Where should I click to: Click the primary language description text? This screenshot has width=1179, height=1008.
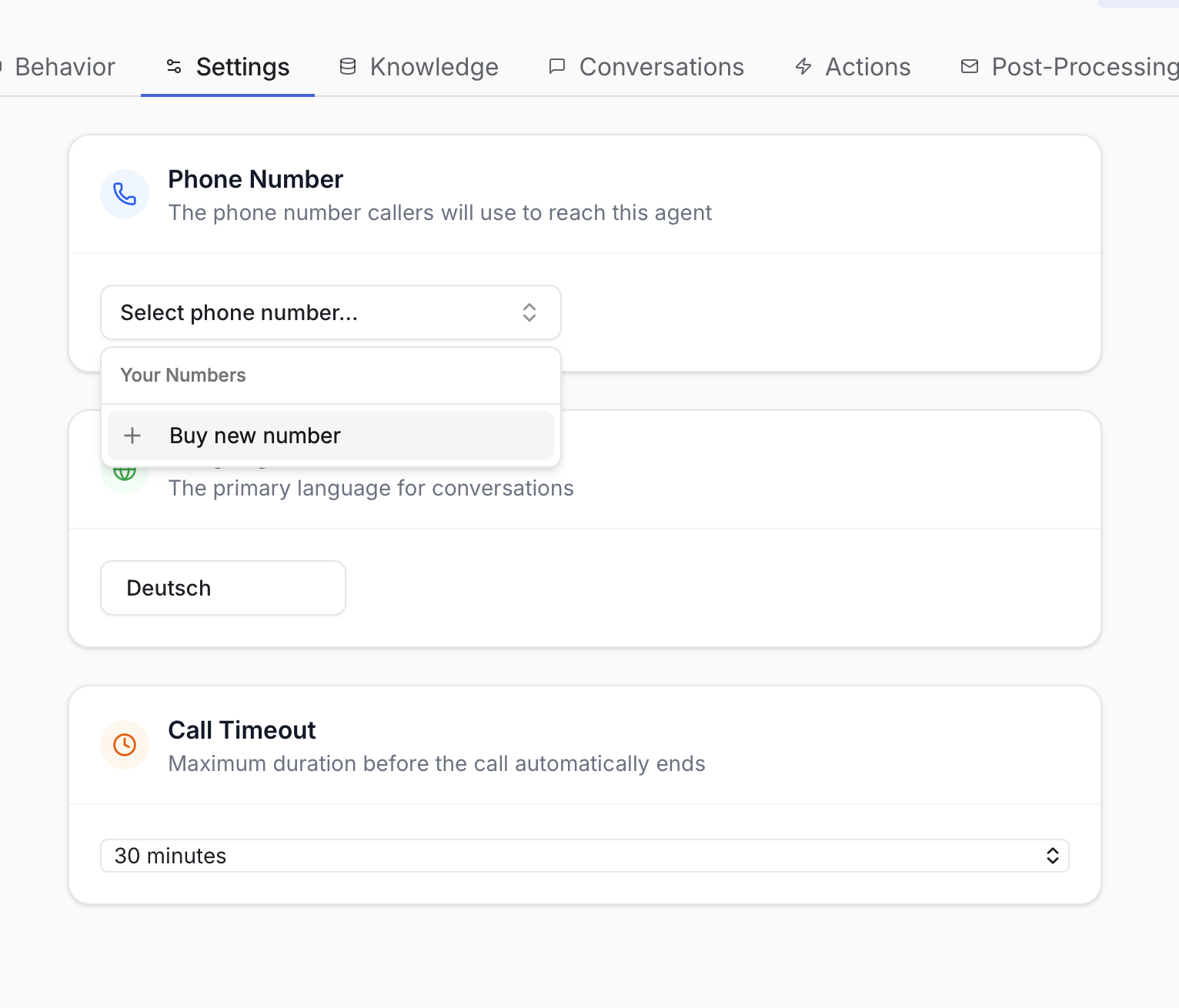click(371, 489)
